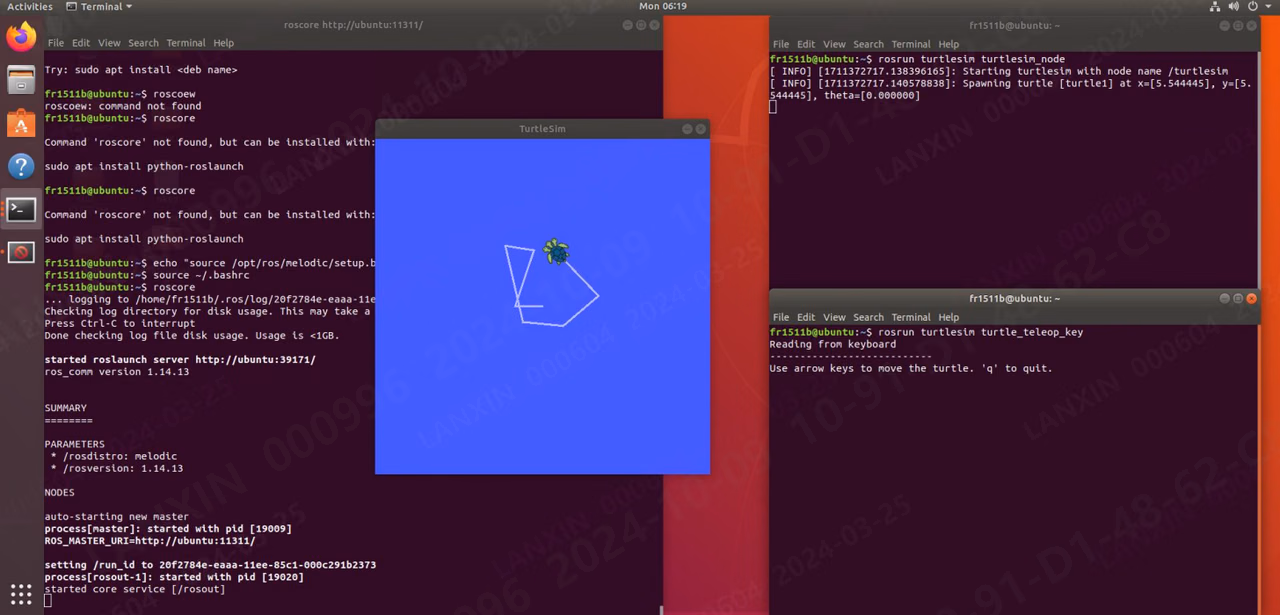Image resolution: width=1280 pixels, height=615 pixels.
Task: Click 'ROS_MASTER_URI=http://ubuntu:11311/' line
Action: pyautogui.click(x=150, y=541)
